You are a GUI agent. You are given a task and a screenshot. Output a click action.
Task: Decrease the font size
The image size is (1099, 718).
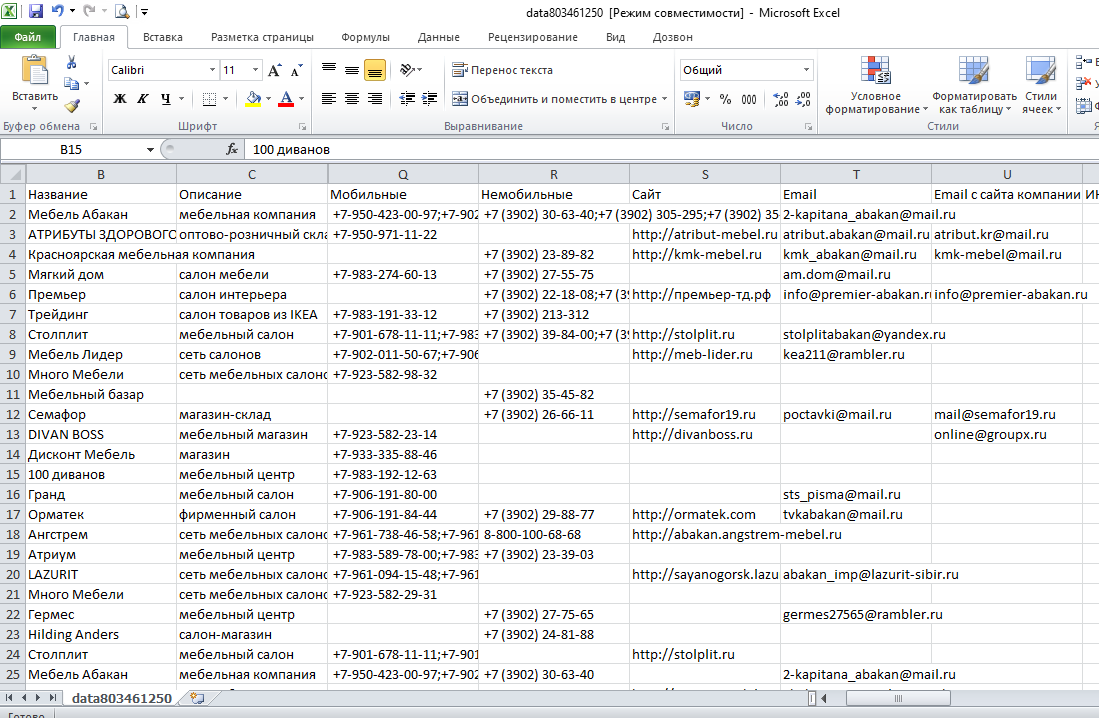296,70
